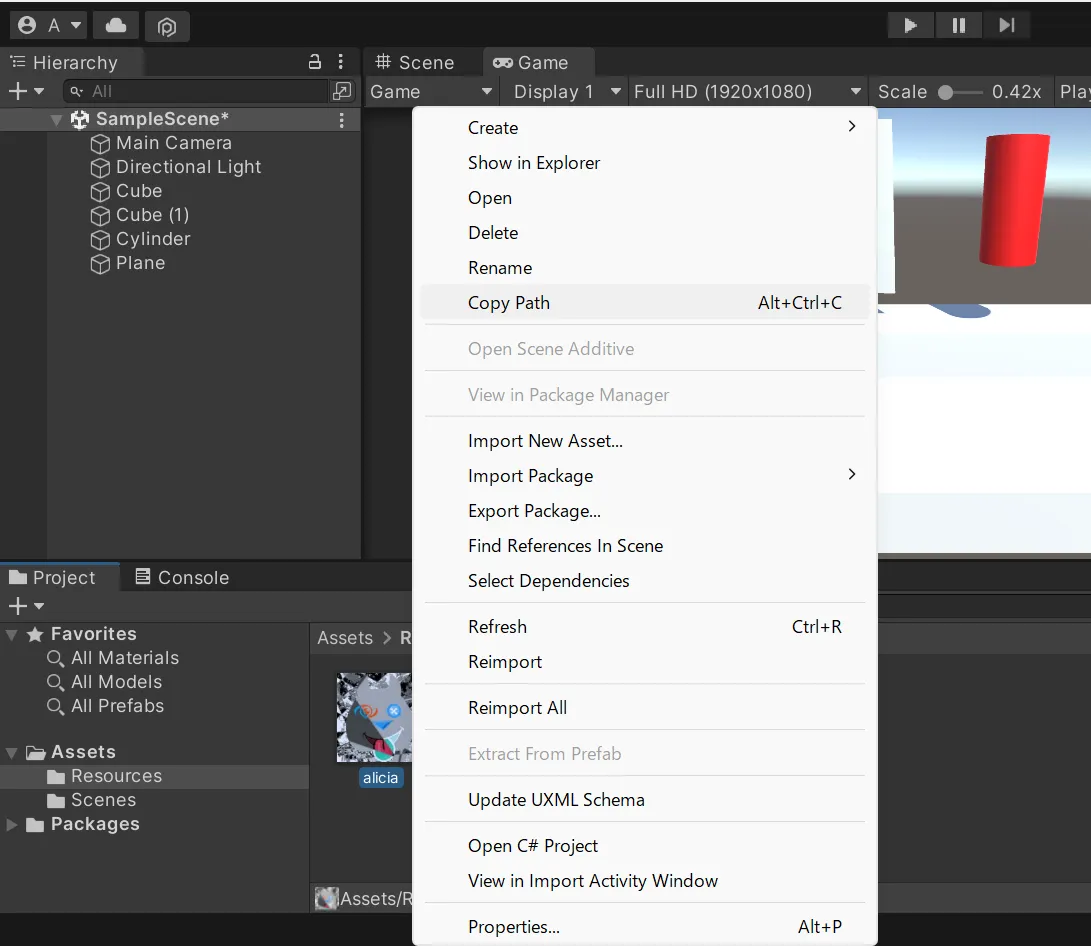Switch to the Console tab

182,577
